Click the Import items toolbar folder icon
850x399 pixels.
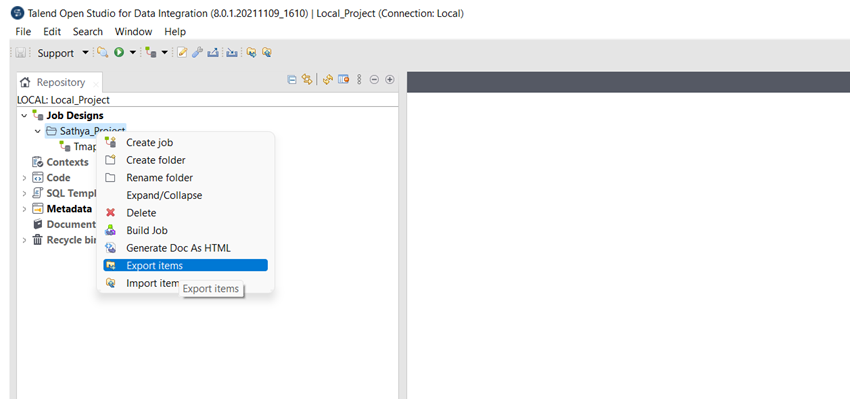(266, 53)
